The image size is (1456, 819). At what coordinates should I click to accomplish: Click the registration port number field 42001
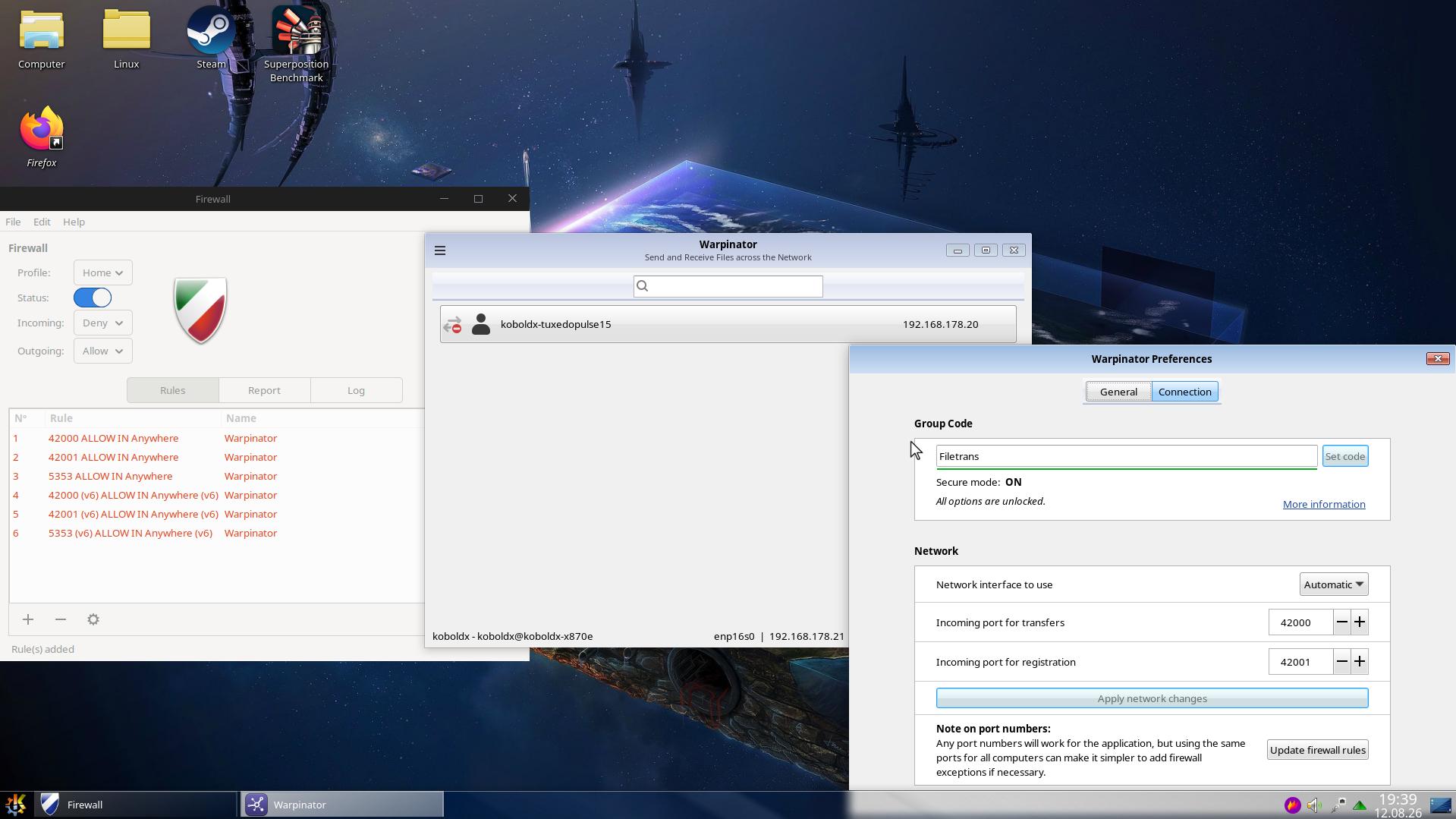(x=1300, y=662)
